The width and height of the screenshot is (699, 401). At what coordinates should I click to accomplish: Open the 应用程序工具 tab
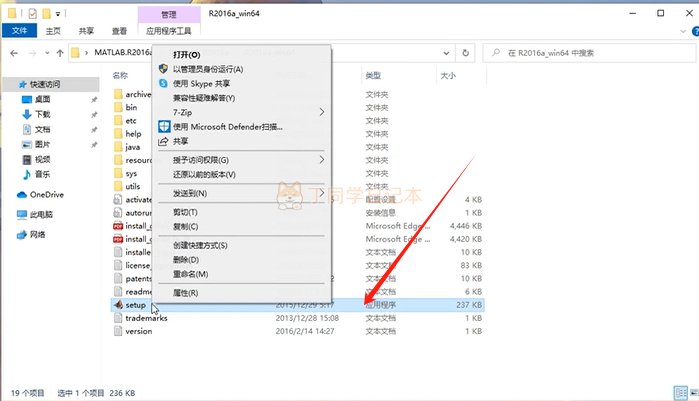(x=169, y=31)
